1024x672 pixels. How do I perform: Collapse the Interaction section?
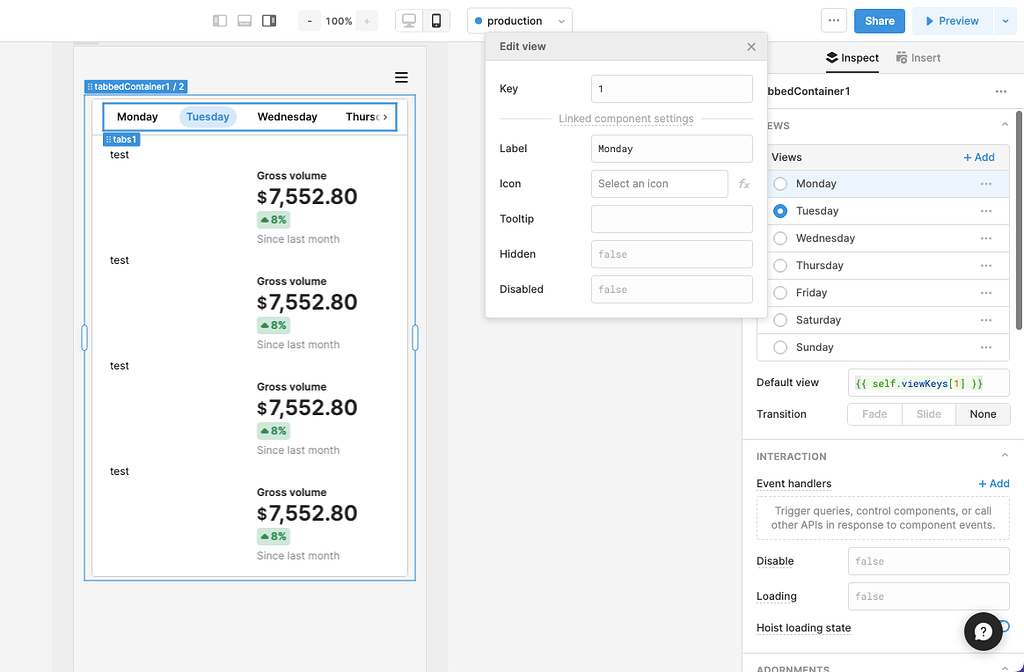pyautogui.click(x=1004, y=456)
